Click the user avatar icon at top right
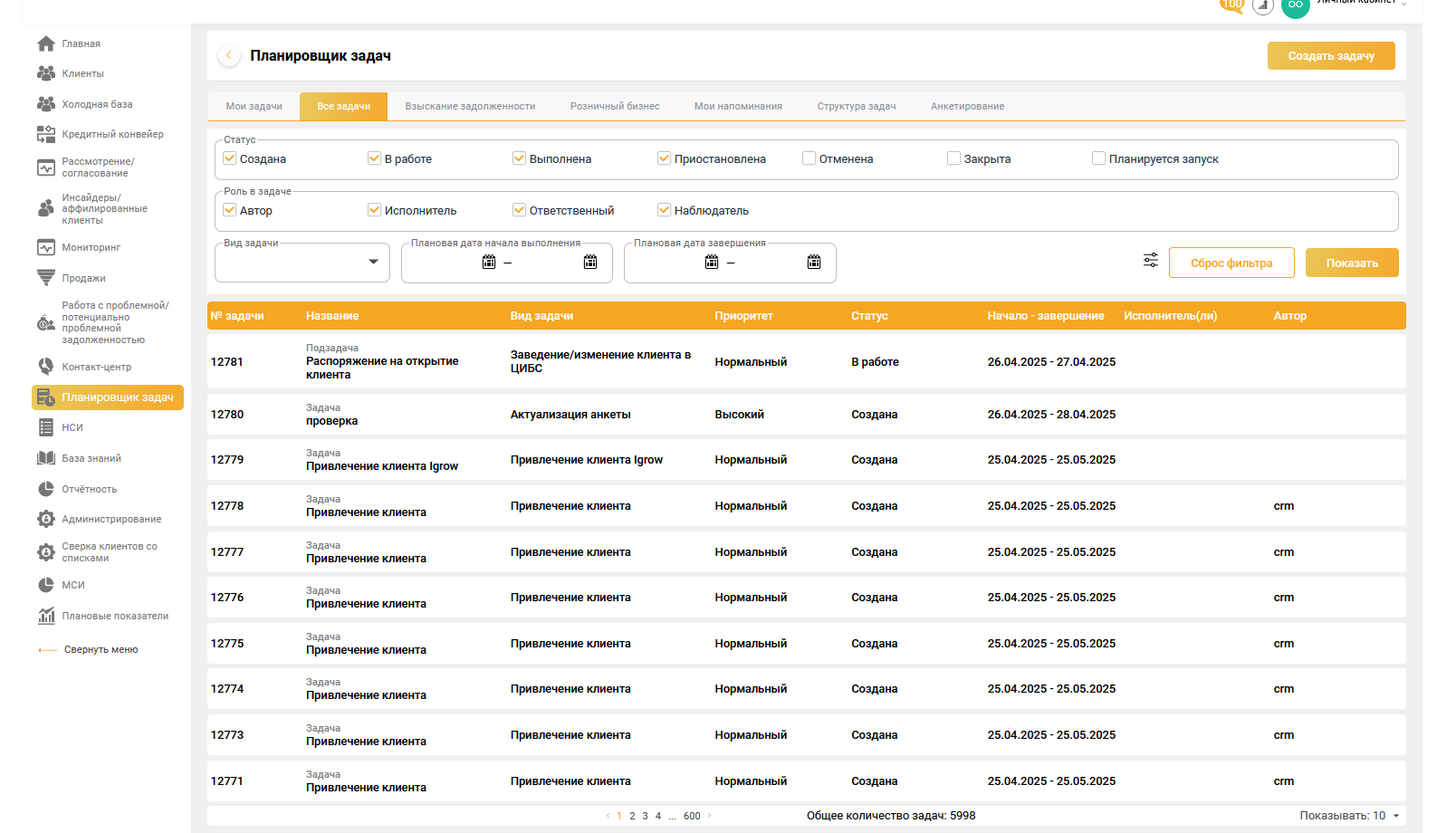This screenshot has width=1456, height=833. point(1296,5)
